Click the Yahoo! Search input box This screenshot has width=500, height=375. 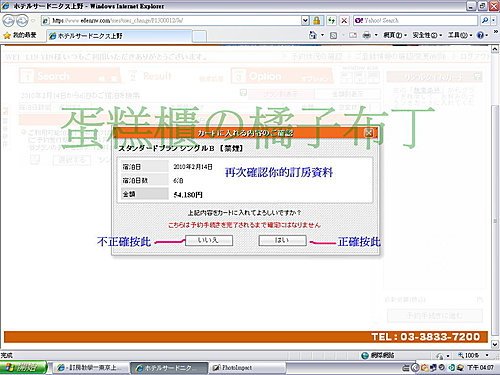(415, 21)
